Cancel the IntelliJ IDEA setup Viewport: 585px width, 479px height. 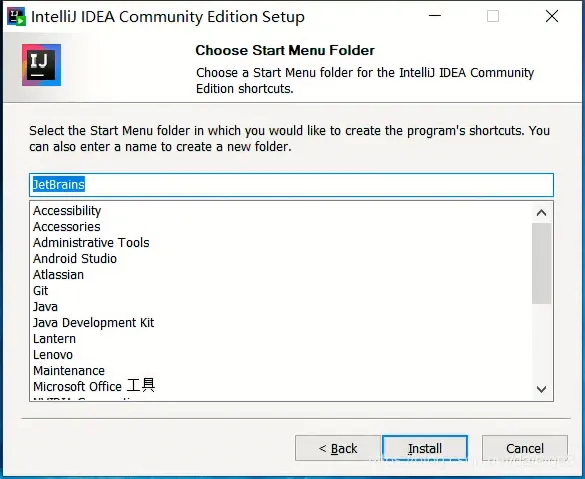coord(525,448)
